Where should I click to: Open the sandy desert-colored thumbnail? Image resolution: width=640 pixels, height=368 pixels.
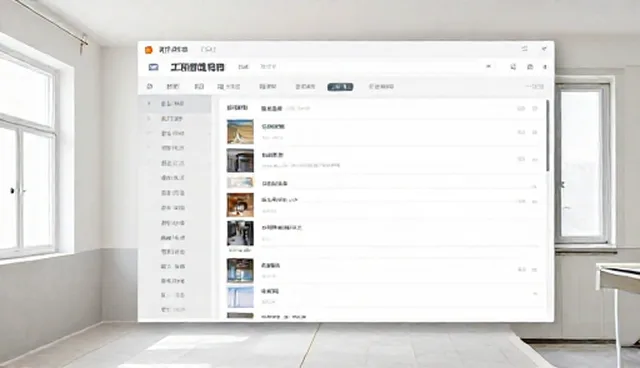[240, 131]
